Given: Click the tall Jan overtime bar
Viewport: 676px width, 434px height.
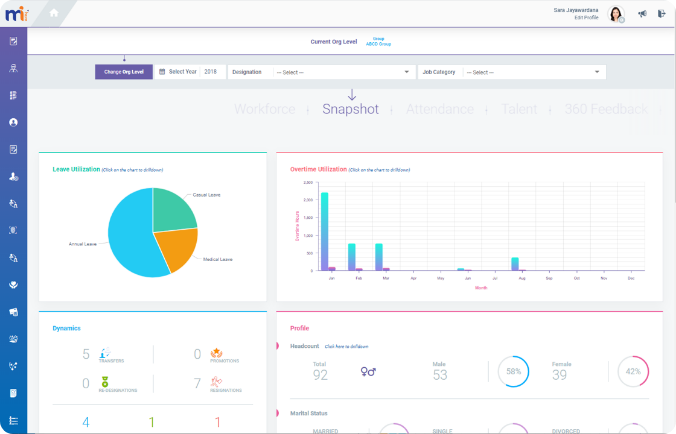Looking at the screenshot, I should (325, 231).
